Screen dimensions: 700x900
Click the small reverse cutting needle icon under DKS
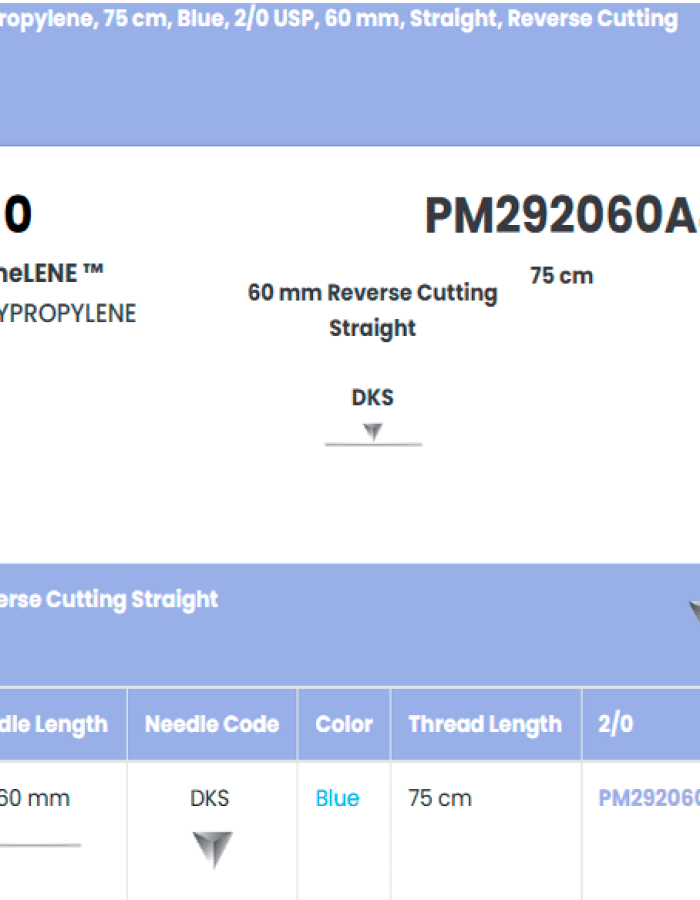(x=373, y=432)
